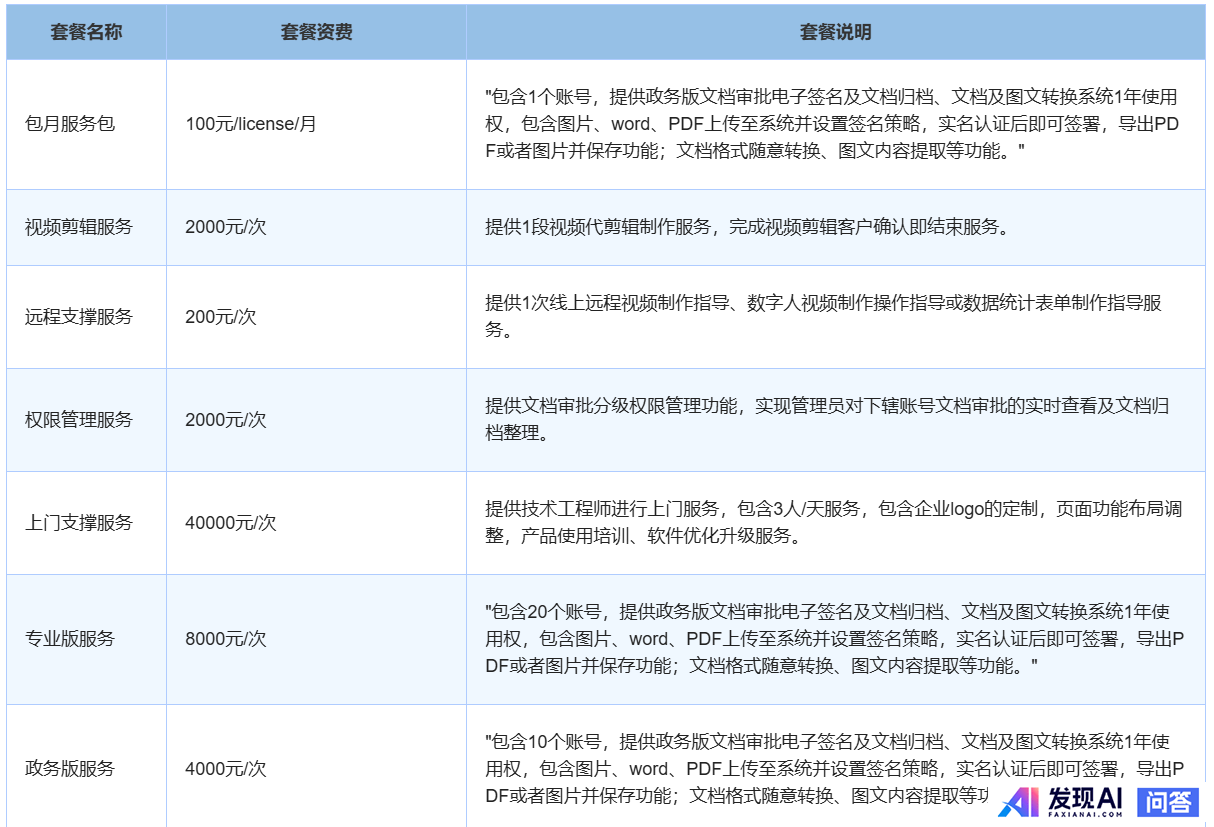Click the 8000元/次 price cell

226,639
